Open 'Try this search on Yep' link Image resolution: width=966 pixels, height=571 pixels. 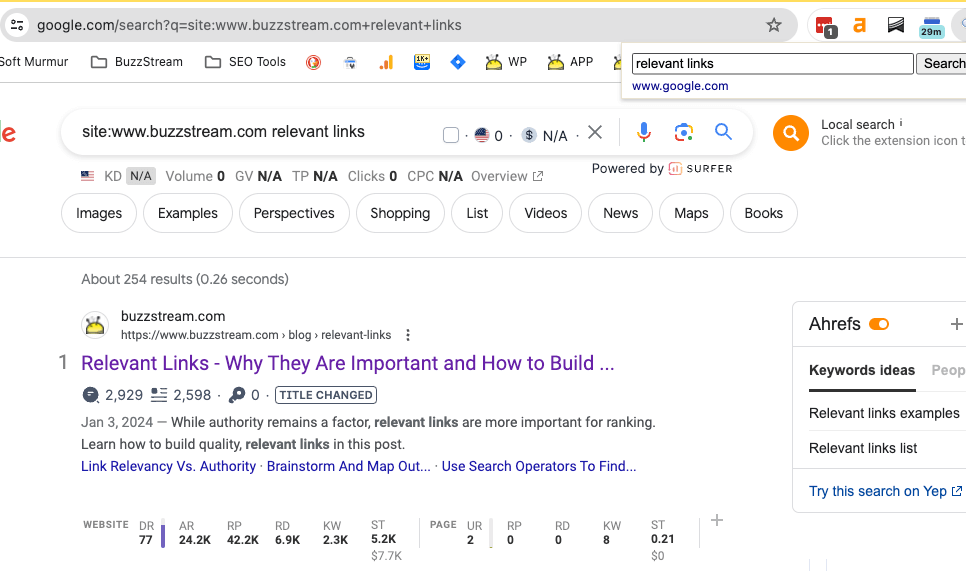[885, 492]
